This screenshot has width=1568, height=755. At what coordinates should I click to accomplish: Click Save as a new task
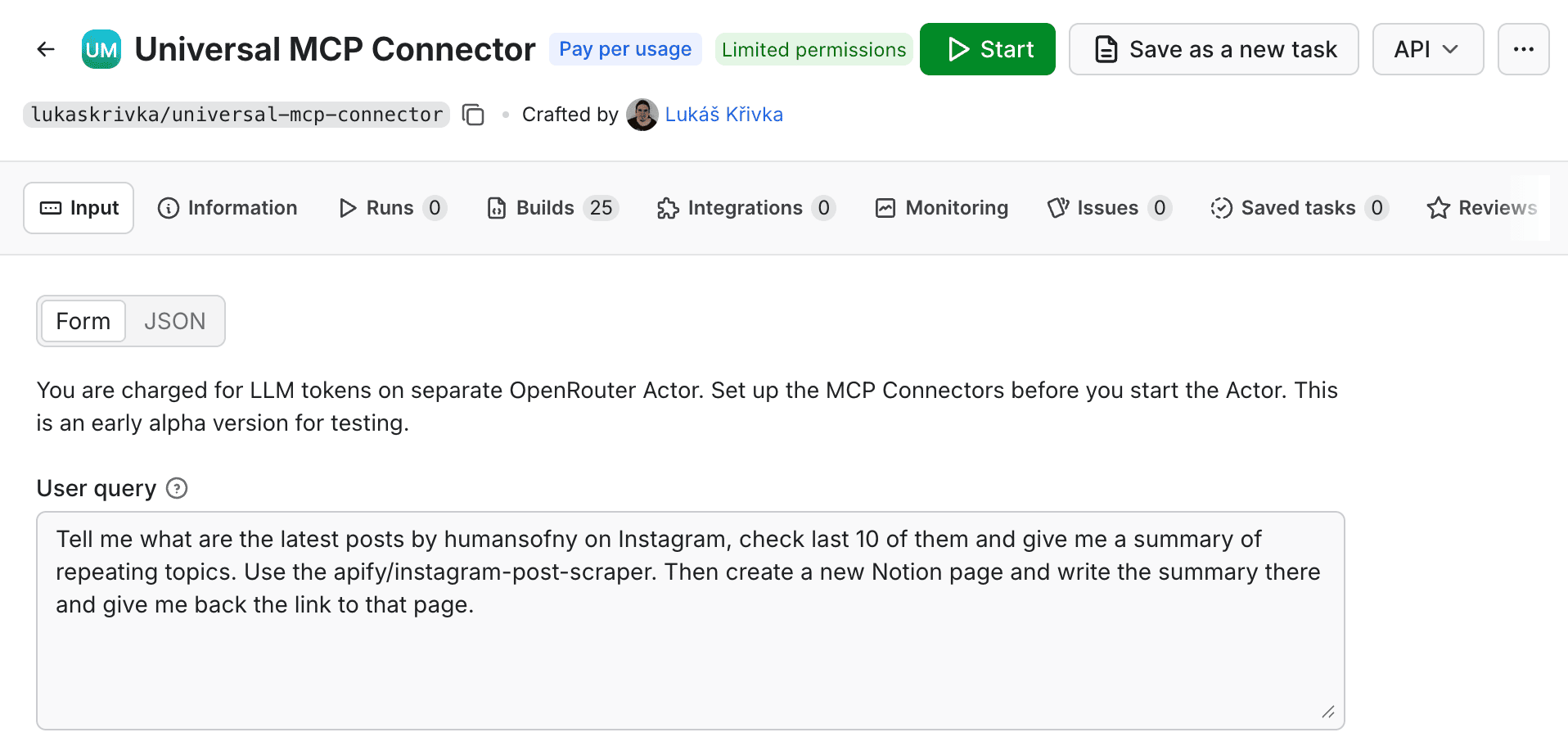tap(1214, 49)
